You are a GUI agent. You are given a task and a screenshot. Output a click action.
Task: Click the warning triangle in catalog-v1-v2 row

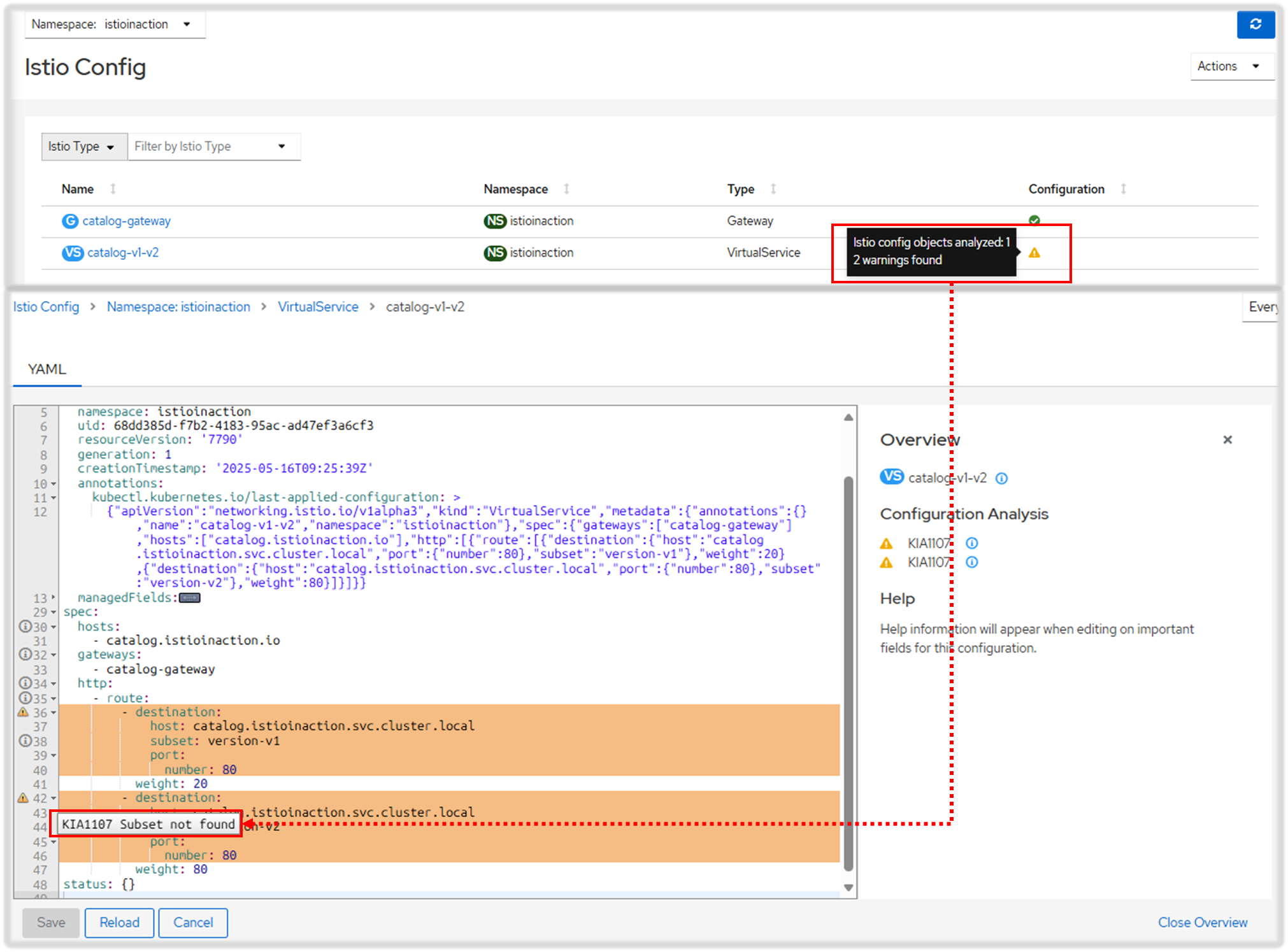pos(1034,253)
